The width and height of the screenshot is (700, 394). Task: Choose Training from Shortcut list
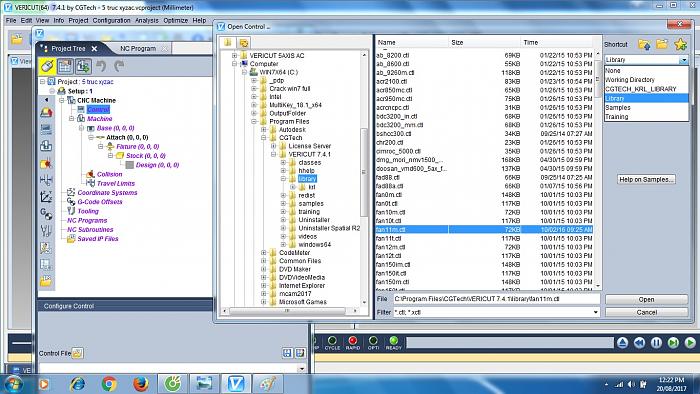tap(646, 117)
